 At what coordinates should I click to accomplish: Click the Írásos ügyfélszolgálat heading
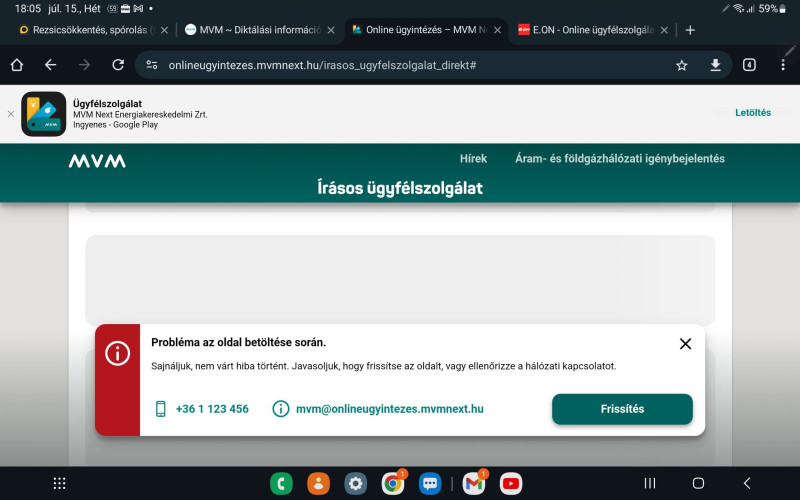point(400,188)
